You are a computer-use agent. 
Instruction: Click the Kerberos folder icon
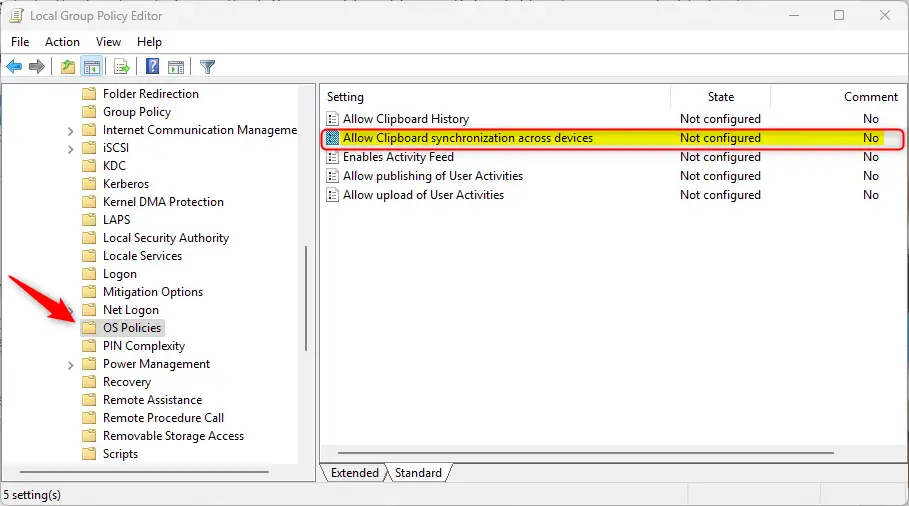click(89, 184)
